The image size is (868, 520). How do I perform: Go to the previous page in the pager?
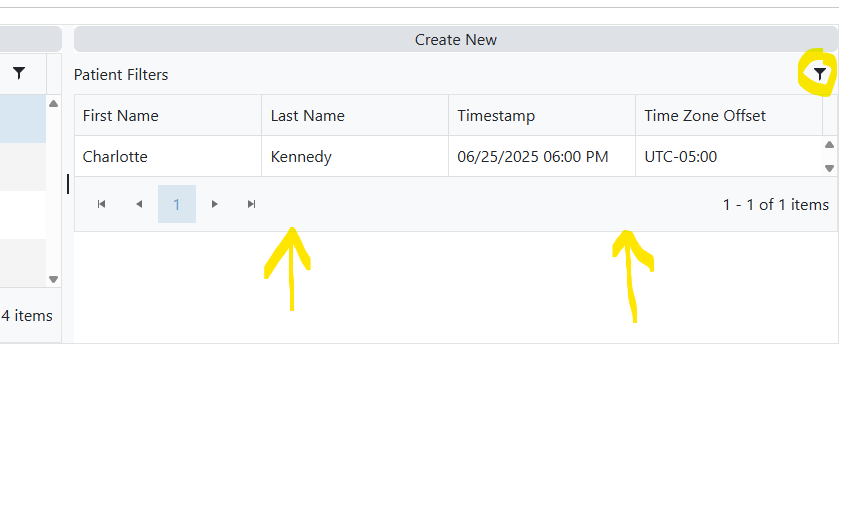139,204
